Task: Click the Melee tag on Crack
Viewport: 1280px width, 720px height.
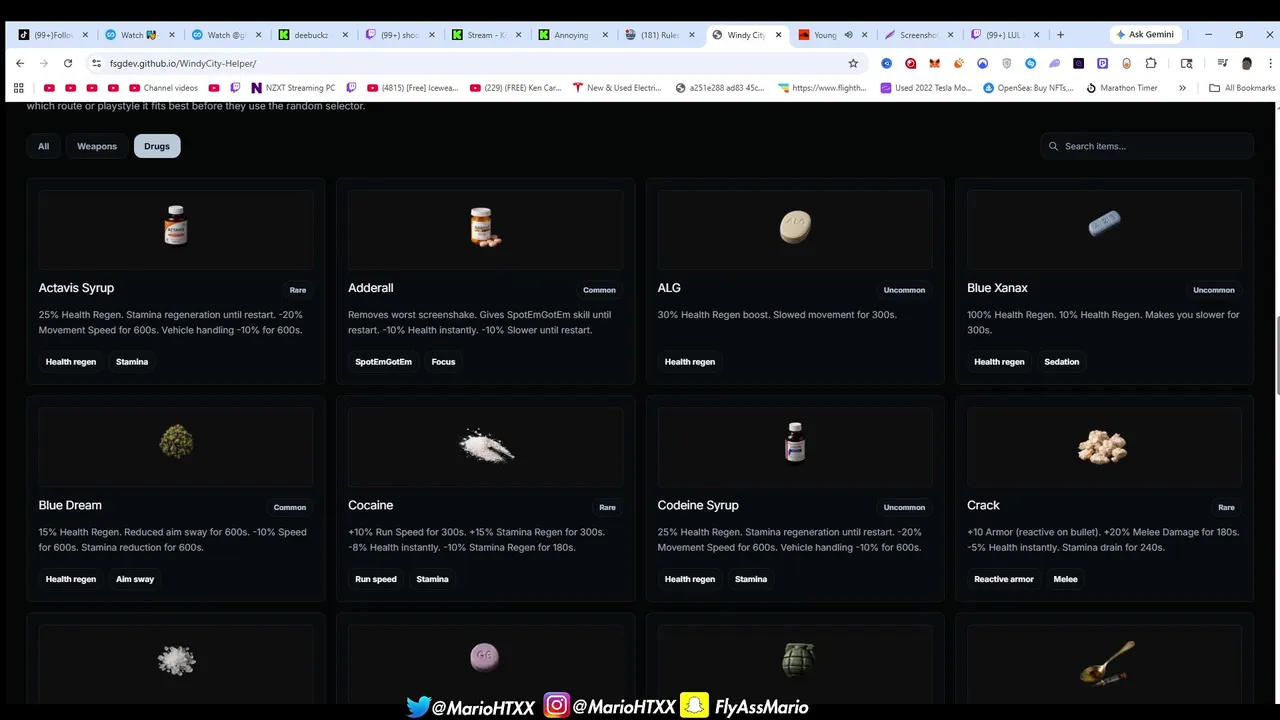Action: (x=1066, y=579)
